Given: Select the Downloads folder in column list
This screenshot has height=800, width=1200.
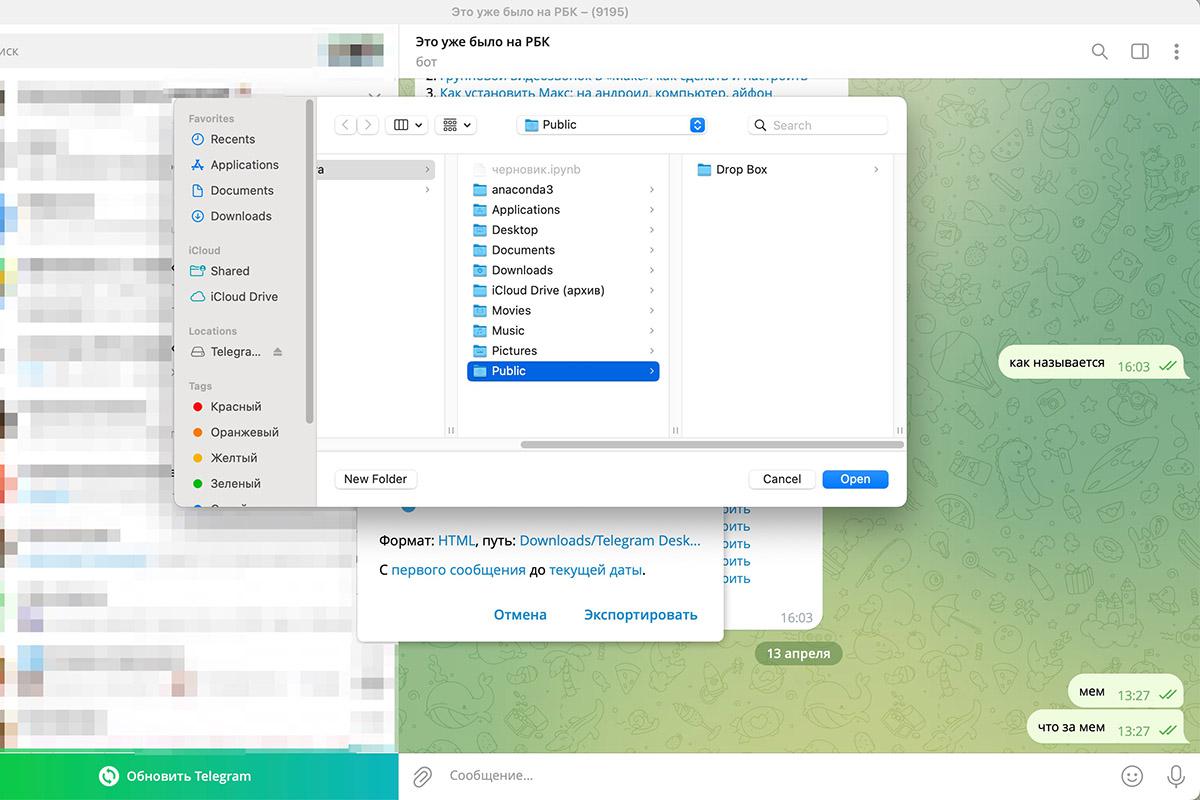Looking at the screenshot, I should pos(563,270).
